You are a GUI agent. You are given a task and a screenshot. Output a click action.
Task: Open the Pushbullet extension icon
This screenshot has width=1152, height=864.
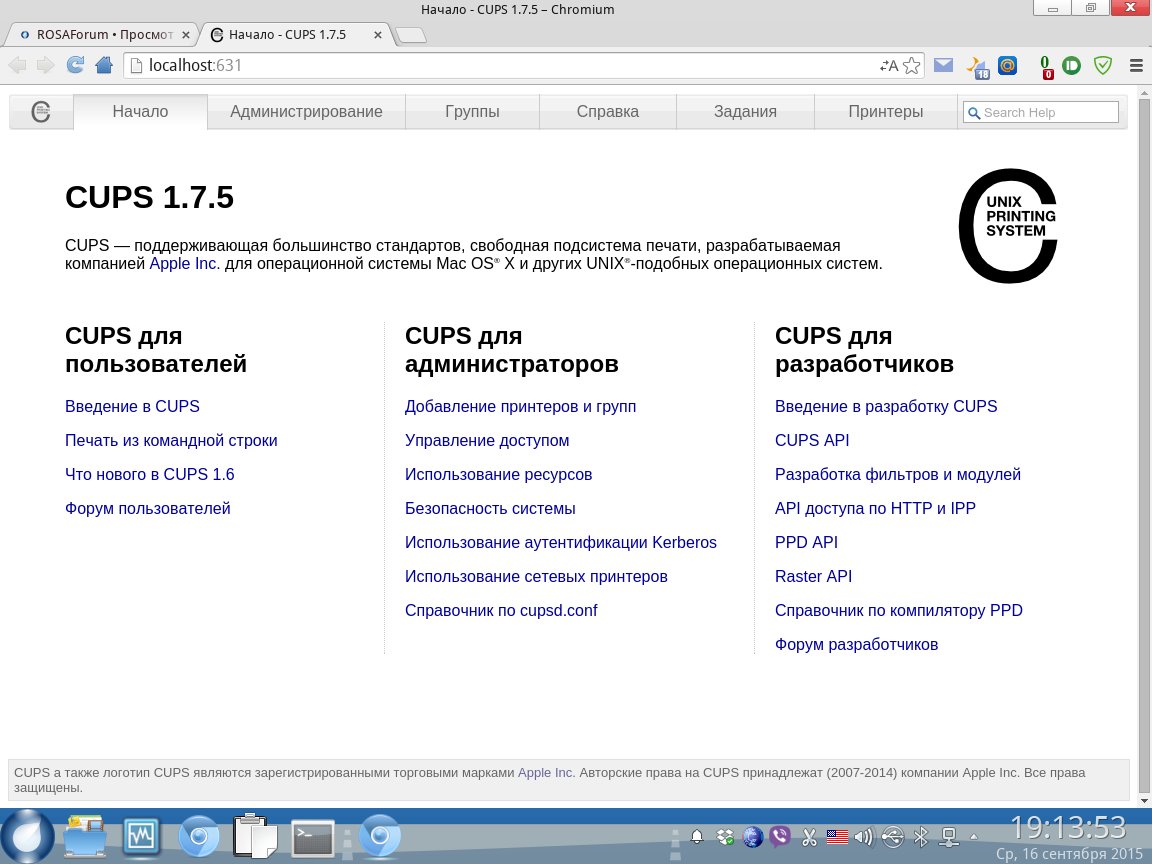click(x=1072, y=66)
